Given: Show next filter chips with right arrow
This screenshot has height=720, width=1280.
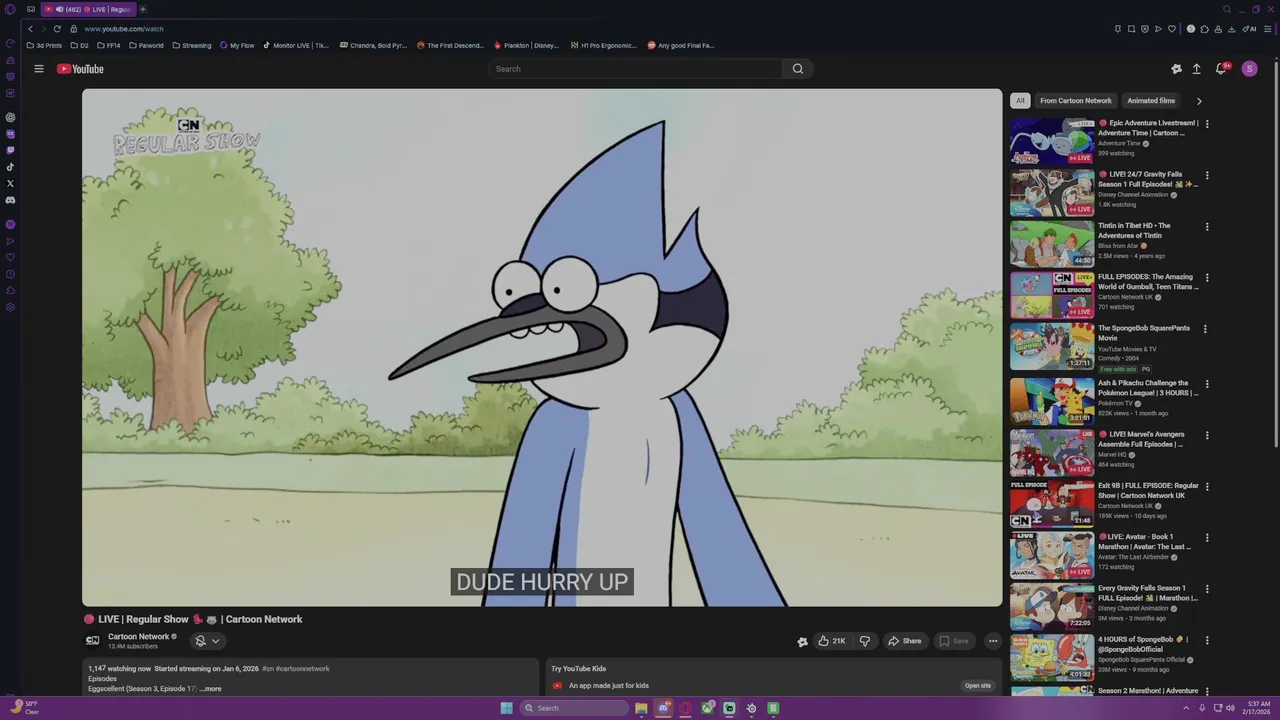Looking at the screenshot, I should (1199, 101).
